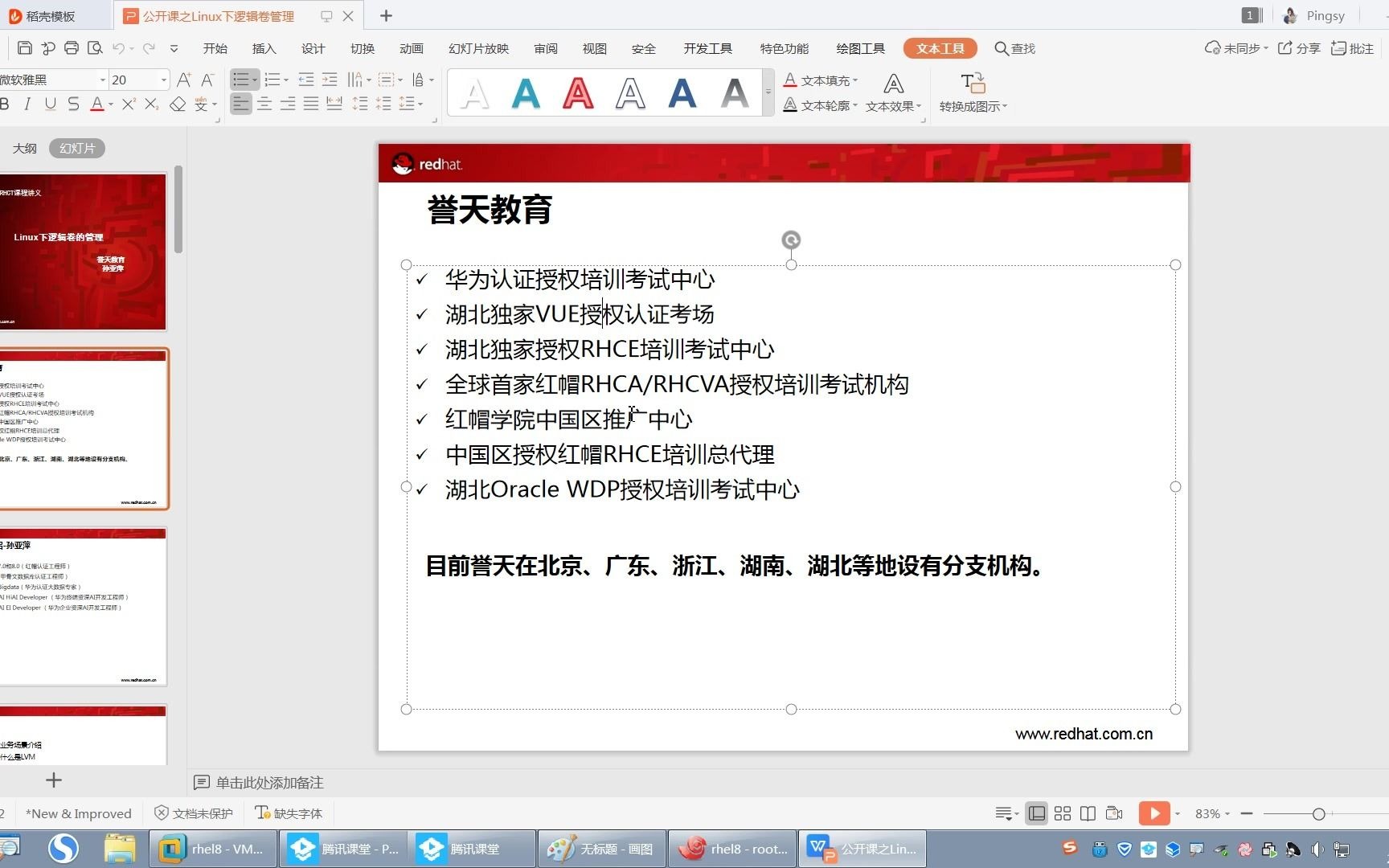Open the 插入 ribbon tab

coord(264,48)
